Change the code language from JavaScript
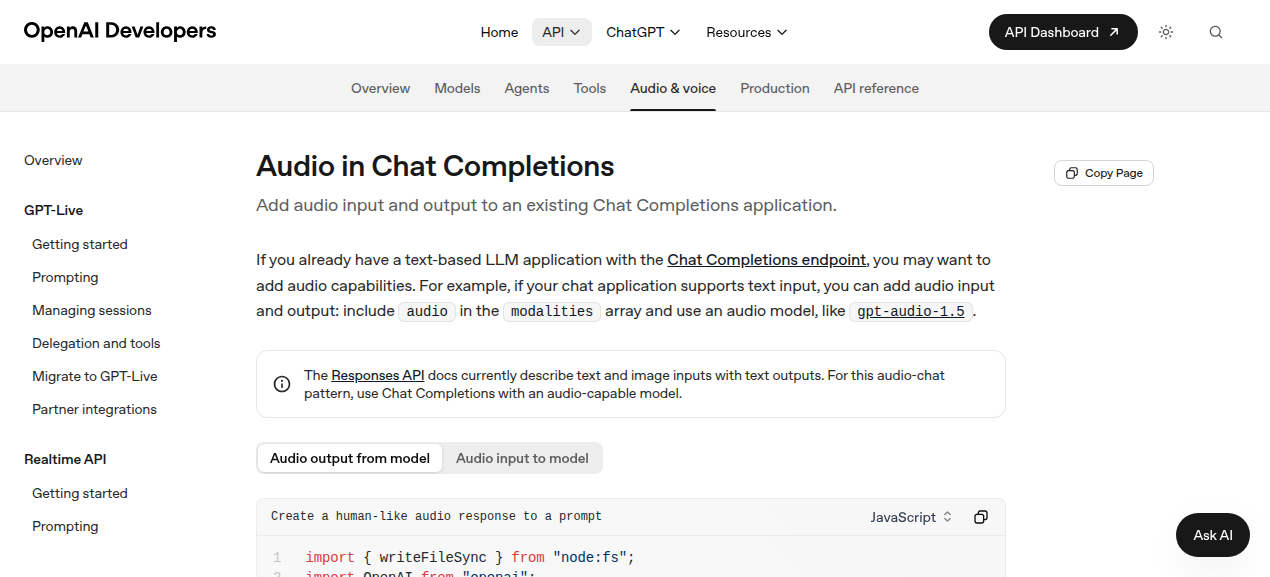The image size is (1270, 577). (x=912, y=517)
